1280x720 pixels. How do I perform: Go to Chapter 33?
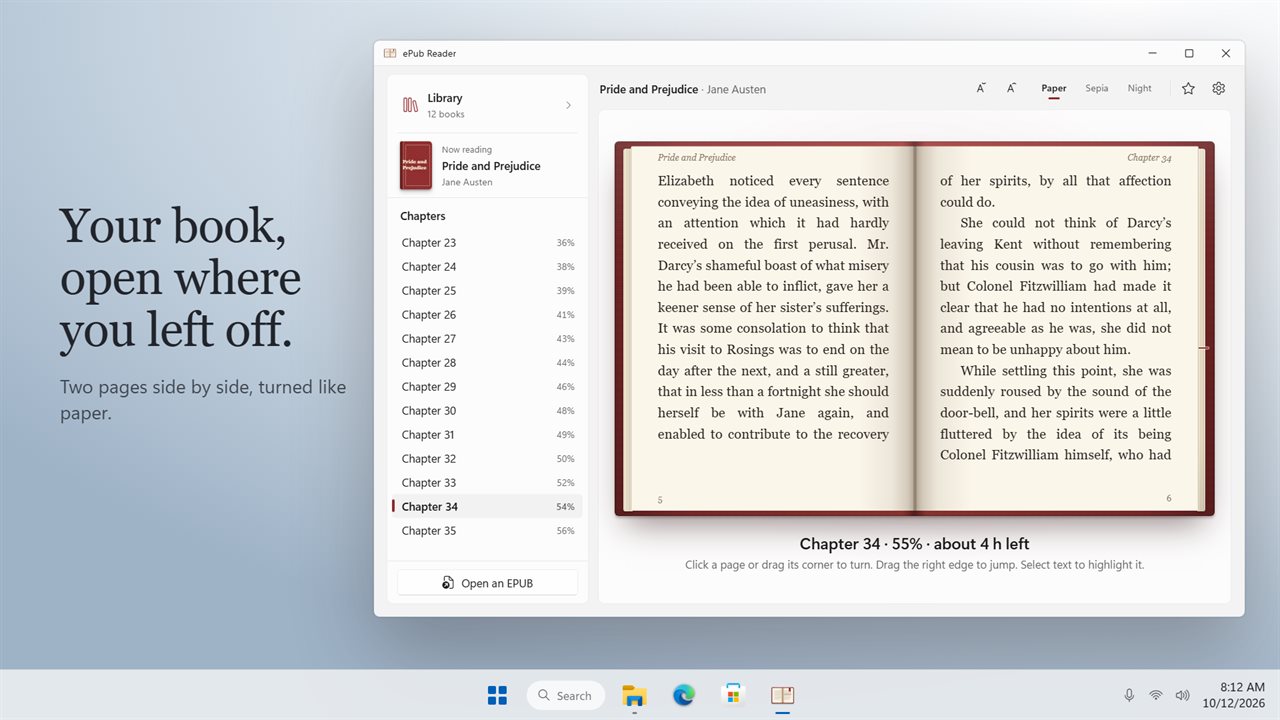(x=487, y=483)
